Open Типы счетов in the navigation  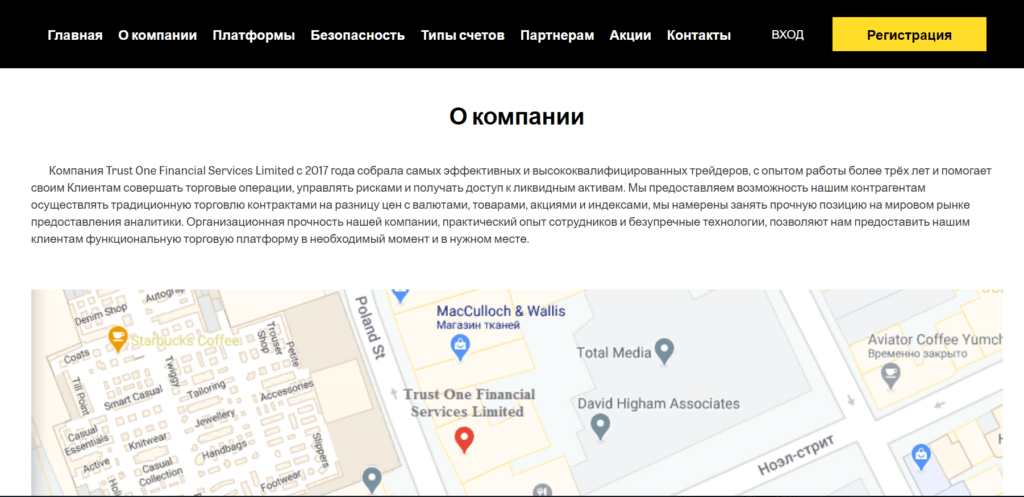462,35
